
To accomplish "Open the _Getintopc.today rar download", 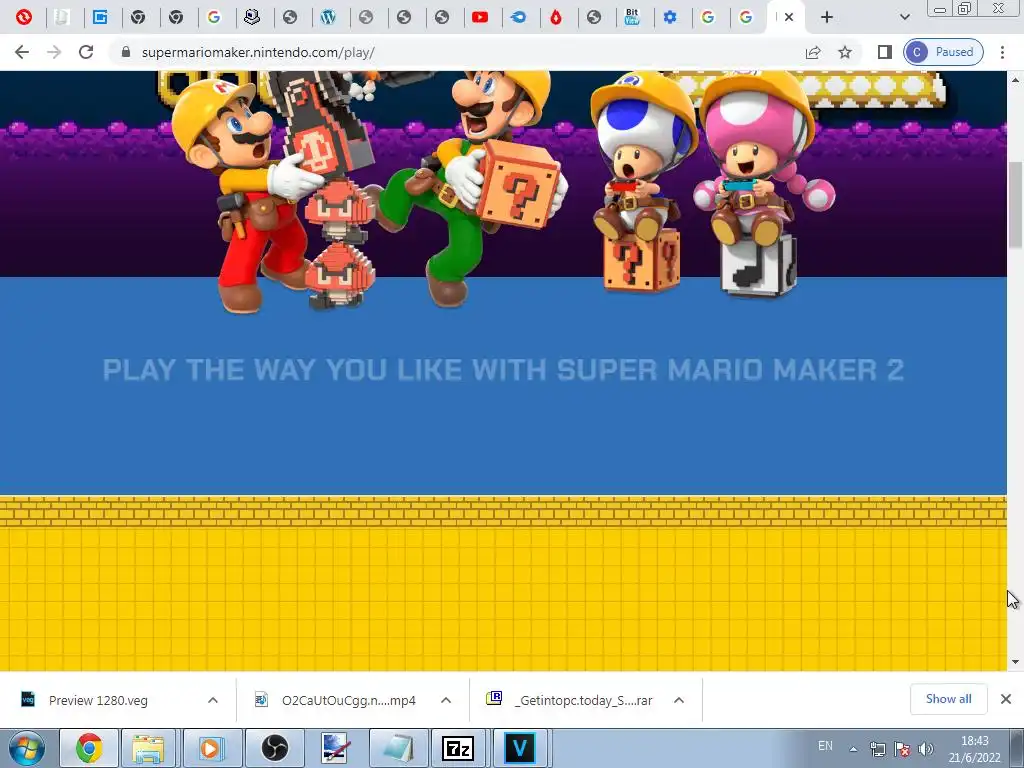I will [x=583, y=700].
